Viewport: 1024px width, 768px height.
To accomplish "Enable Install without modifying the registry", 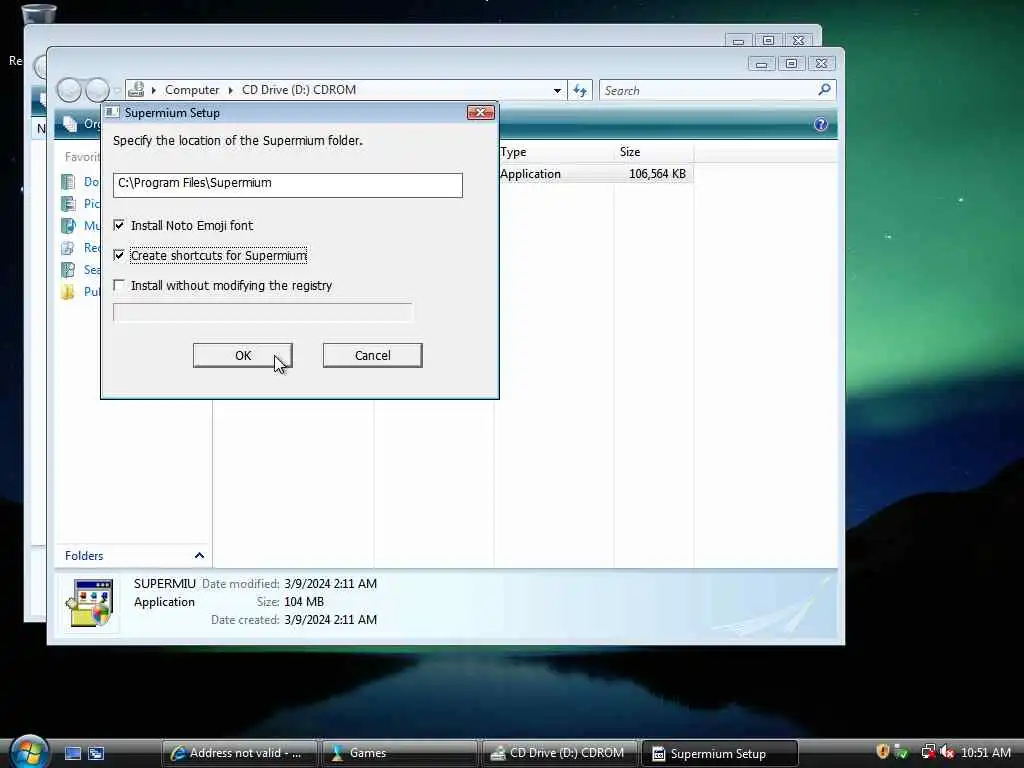I will click(119, 285).
